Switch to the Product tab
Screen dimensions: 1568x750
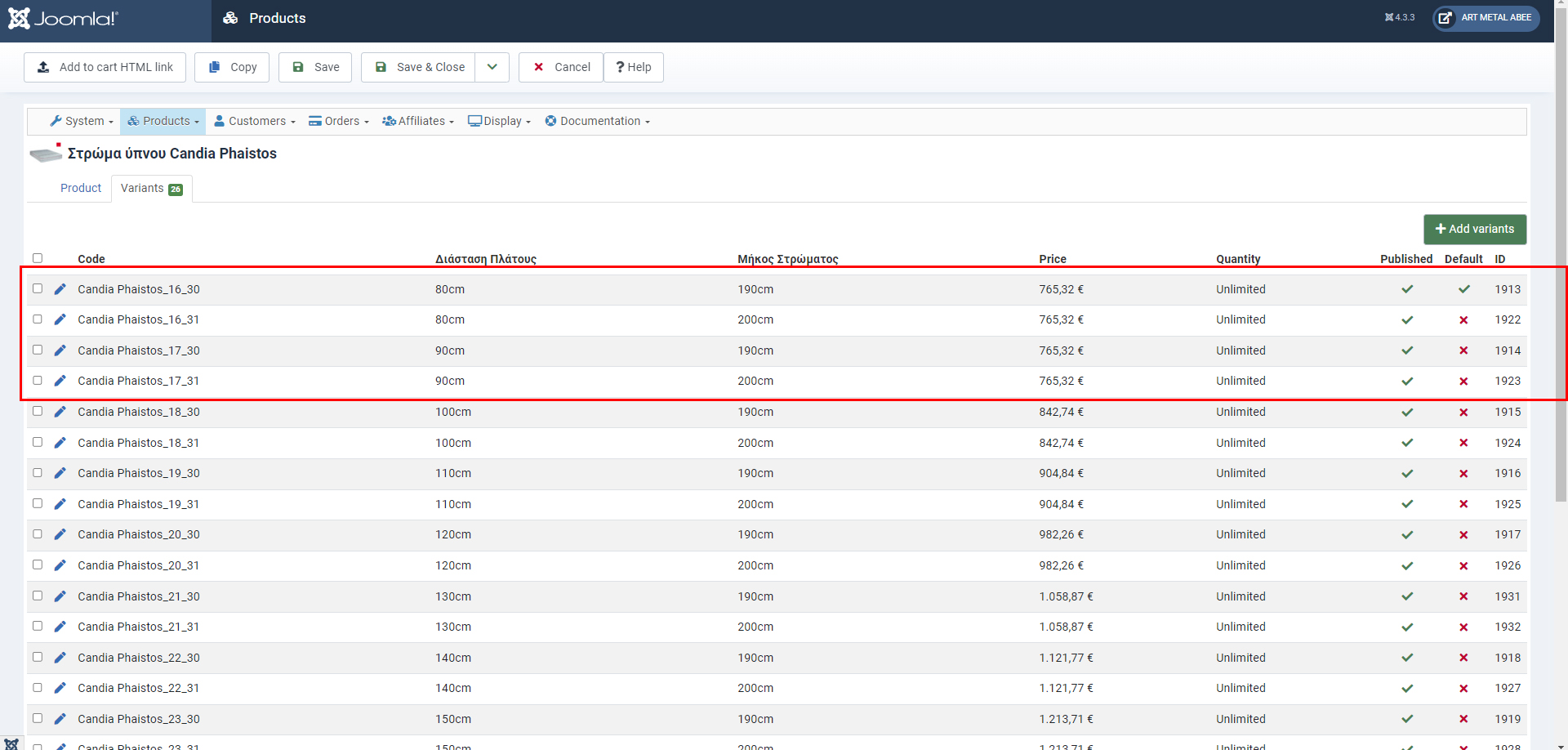pos(81,188)
